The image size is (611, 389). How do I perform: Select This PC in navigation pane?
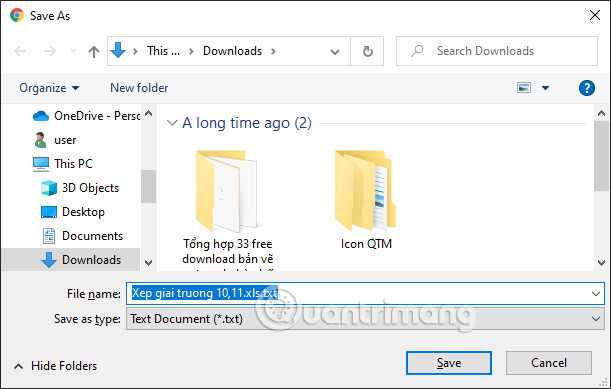[63, 164]
